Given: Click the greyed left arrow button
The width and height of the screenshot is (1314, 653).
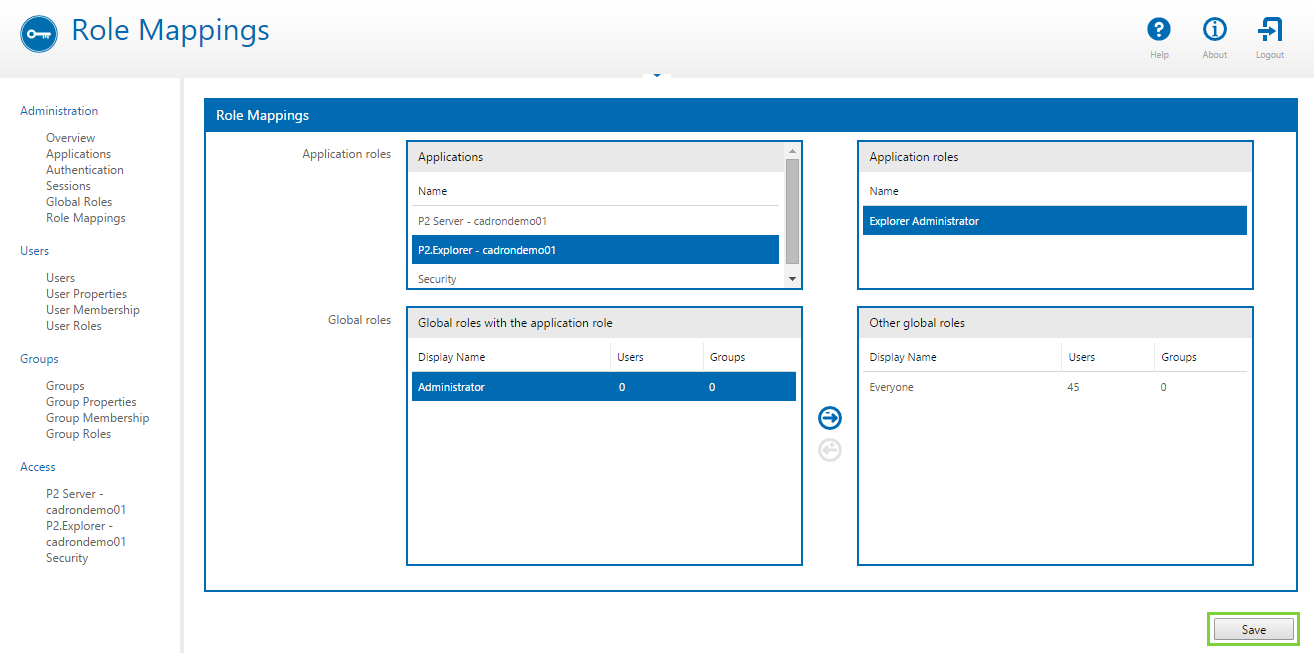Looking at the screenshot, I should coord(830,450).
